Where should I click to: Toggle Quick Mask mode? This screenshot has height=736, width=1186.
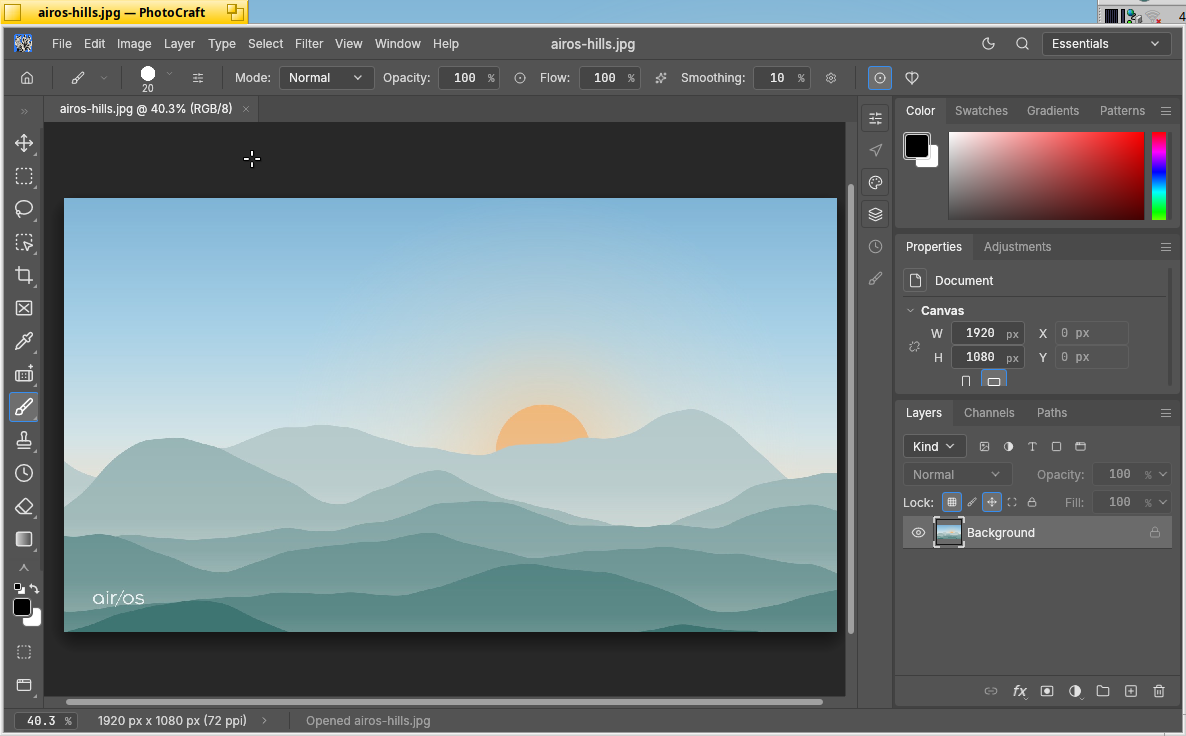[24, 652]
